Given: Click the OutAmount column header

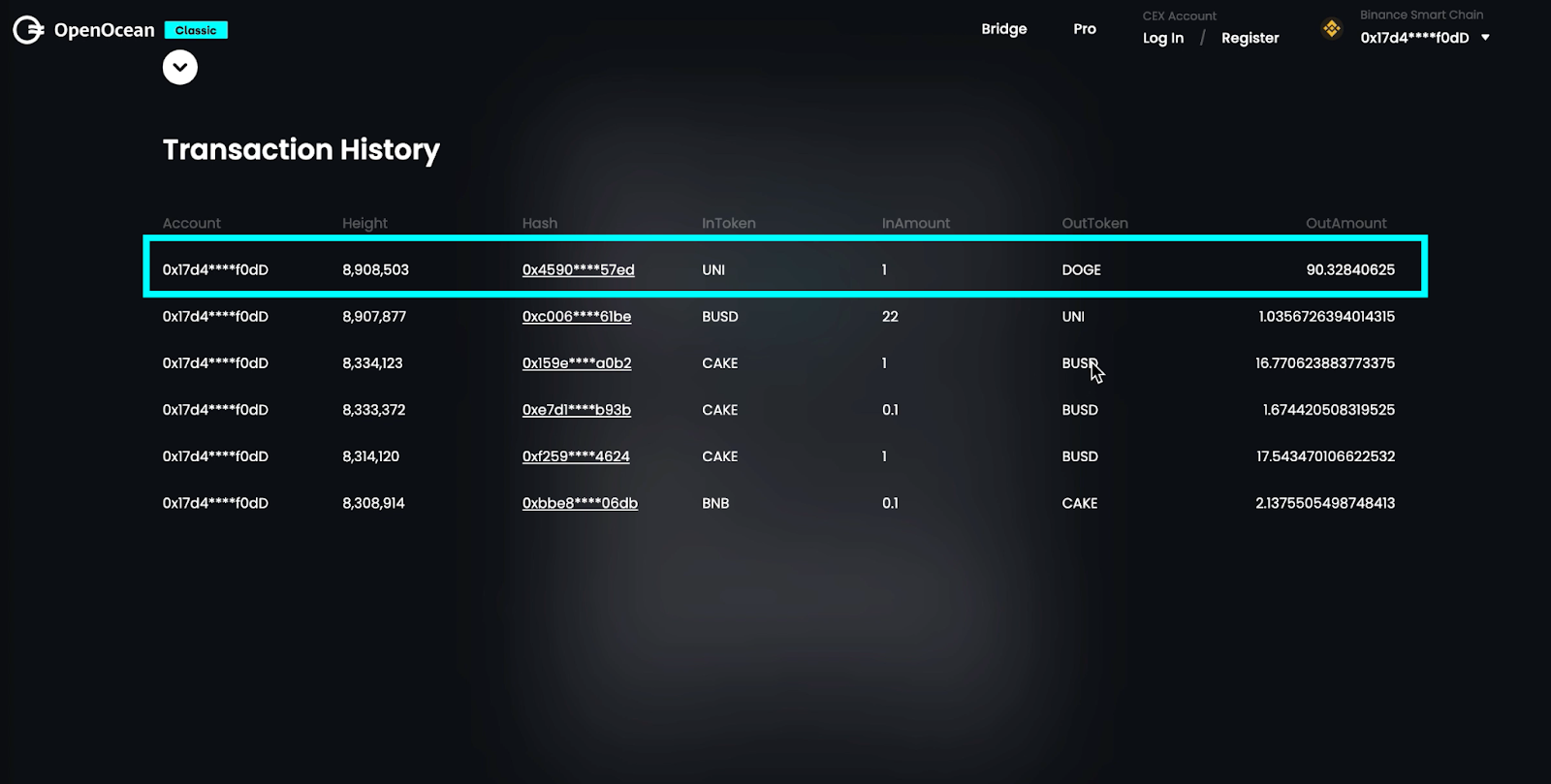Looking at the screenshot, I should (1346, 223).
